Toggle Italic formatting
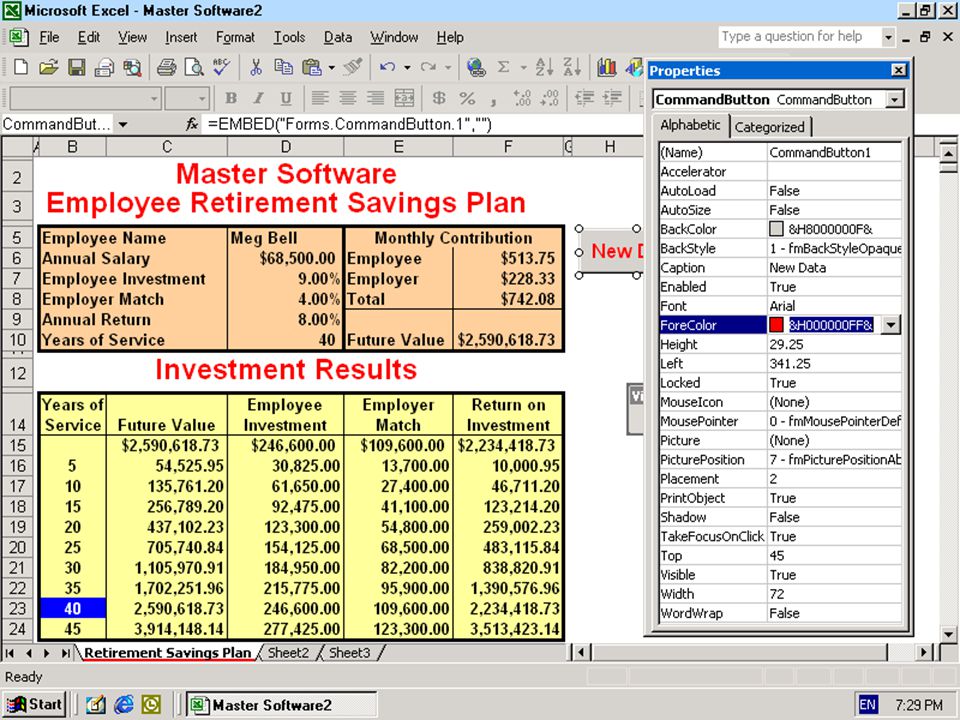 tap(258, 98)
